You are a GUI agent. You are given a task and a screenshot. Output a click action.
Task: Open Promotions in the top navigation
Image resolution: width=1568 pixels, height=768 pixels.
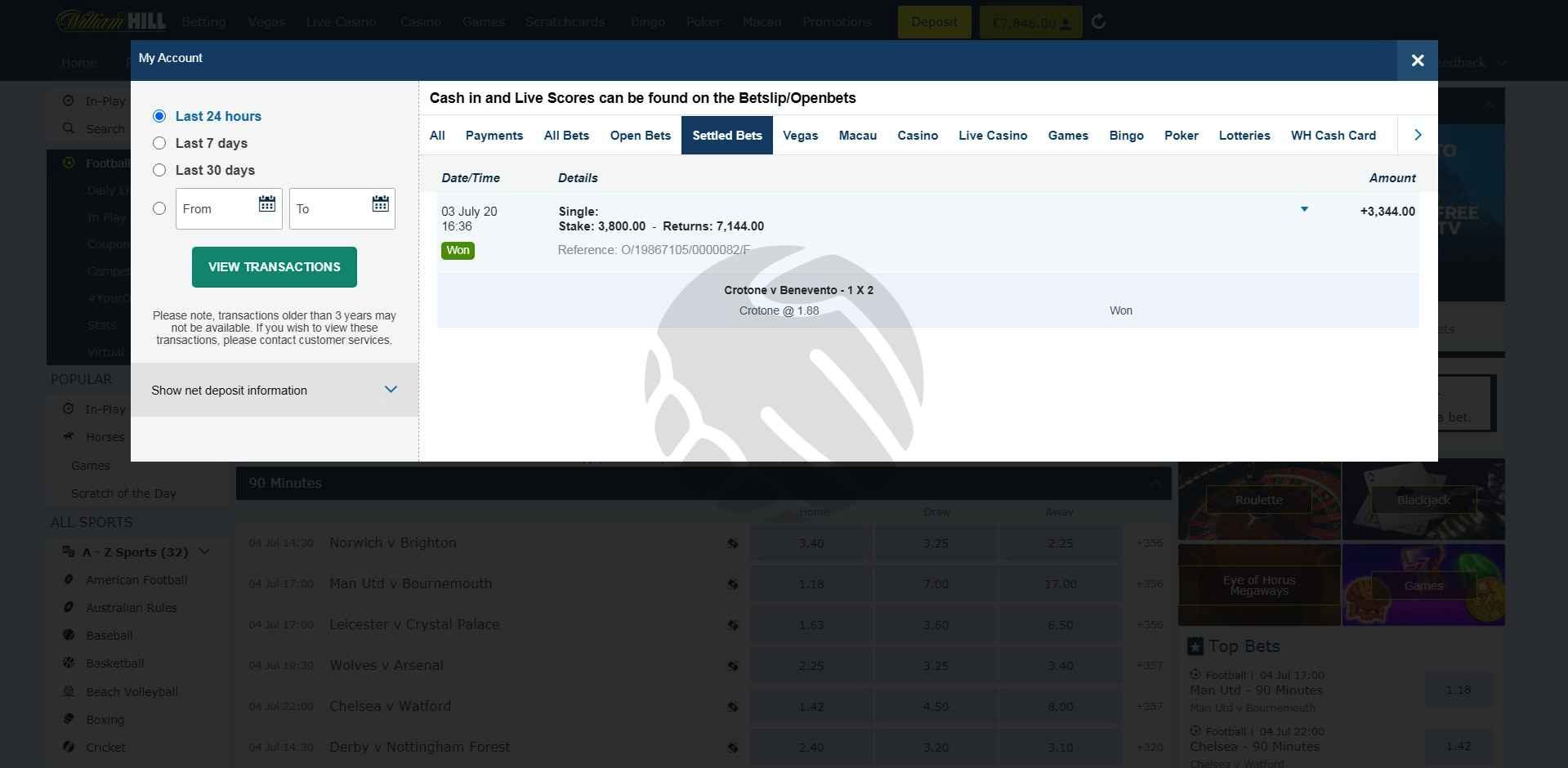pyautogui.click(x=837, y=22)
